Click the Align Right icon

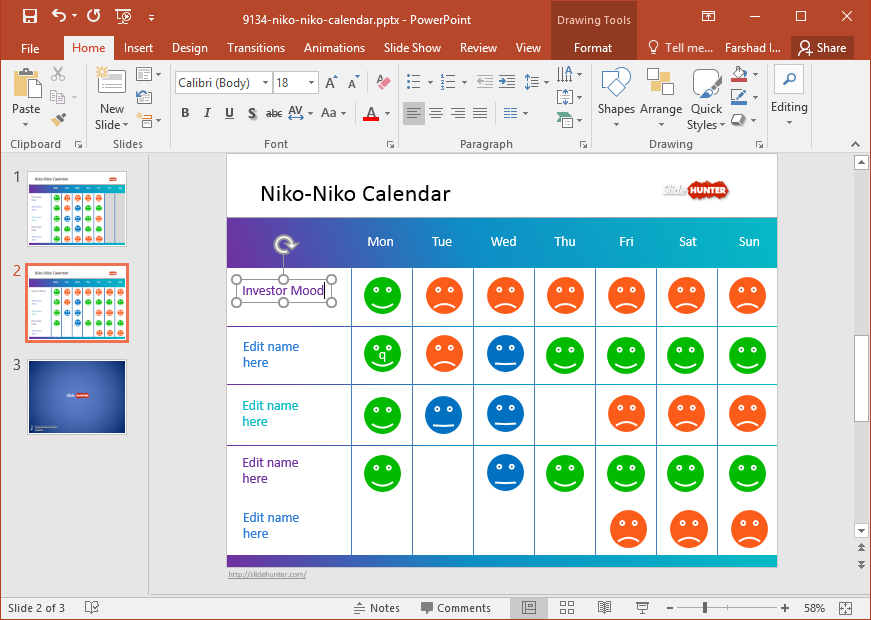[x=457, y=113]
